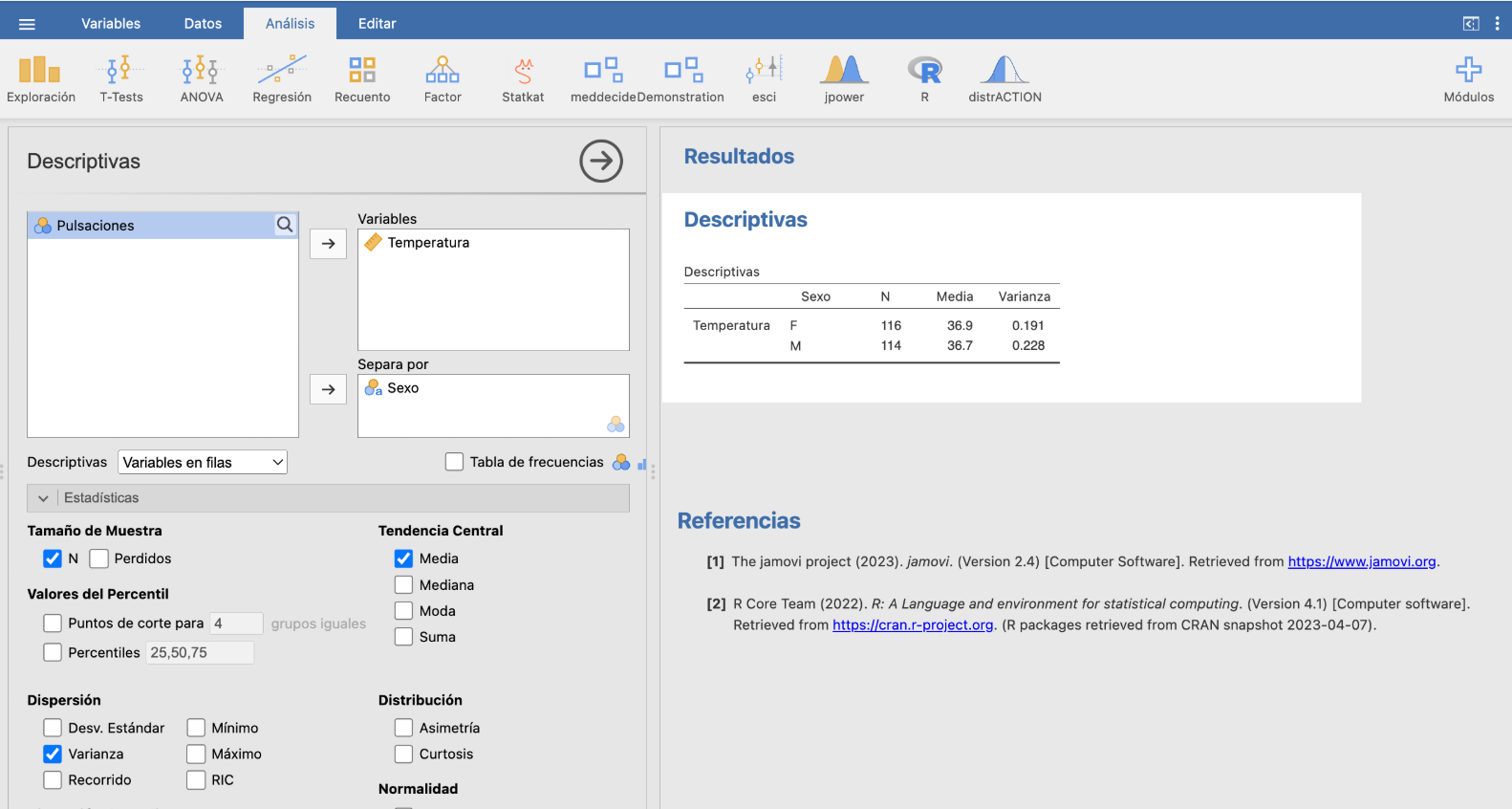Viewport: 1512px width, 809px height.
Task: Click the search magnifier in variable list
Action: coord(285,225)
